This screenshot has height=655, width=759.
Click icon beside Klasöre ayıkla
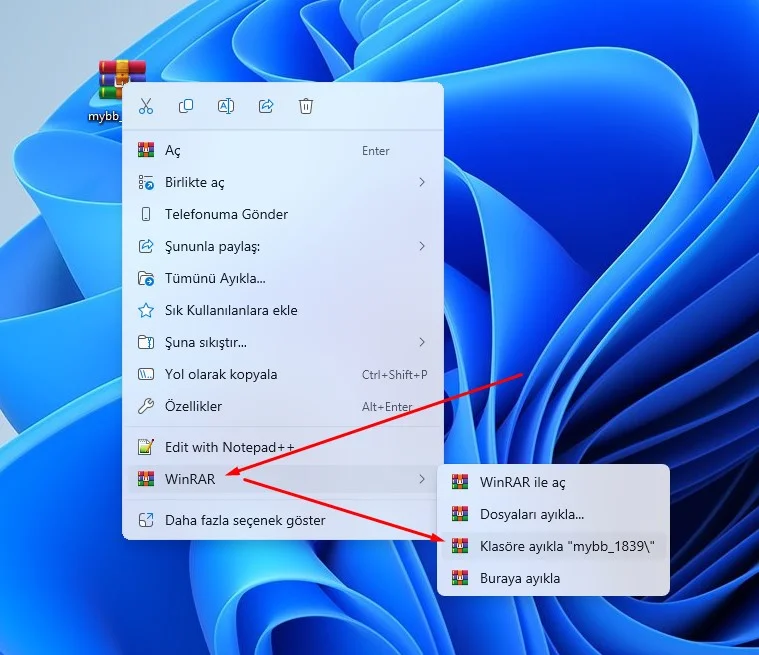[x=460, y=546]
